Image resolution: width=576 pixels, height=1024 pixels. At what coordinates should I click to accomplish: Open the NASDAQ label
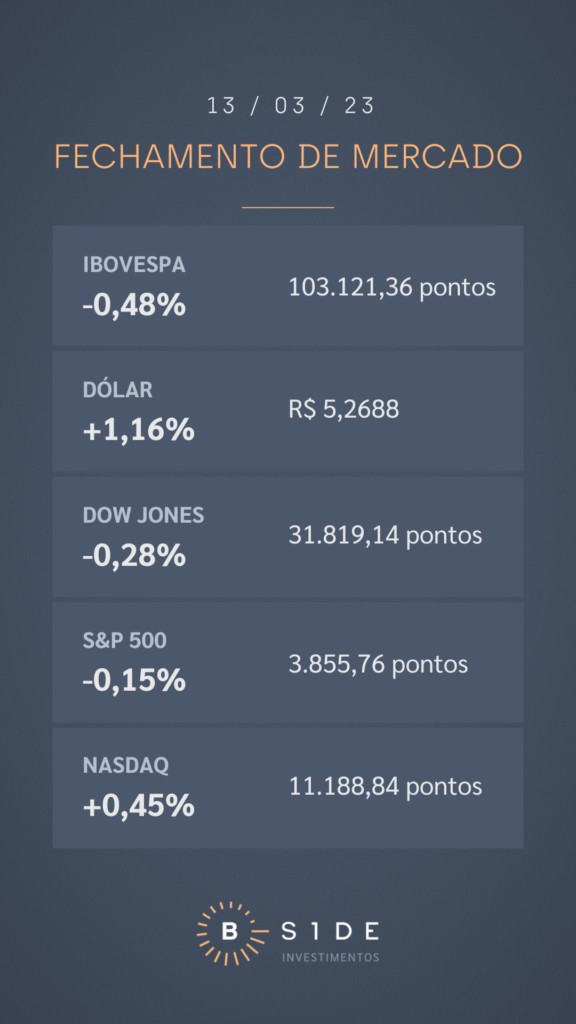coord(125,765)
